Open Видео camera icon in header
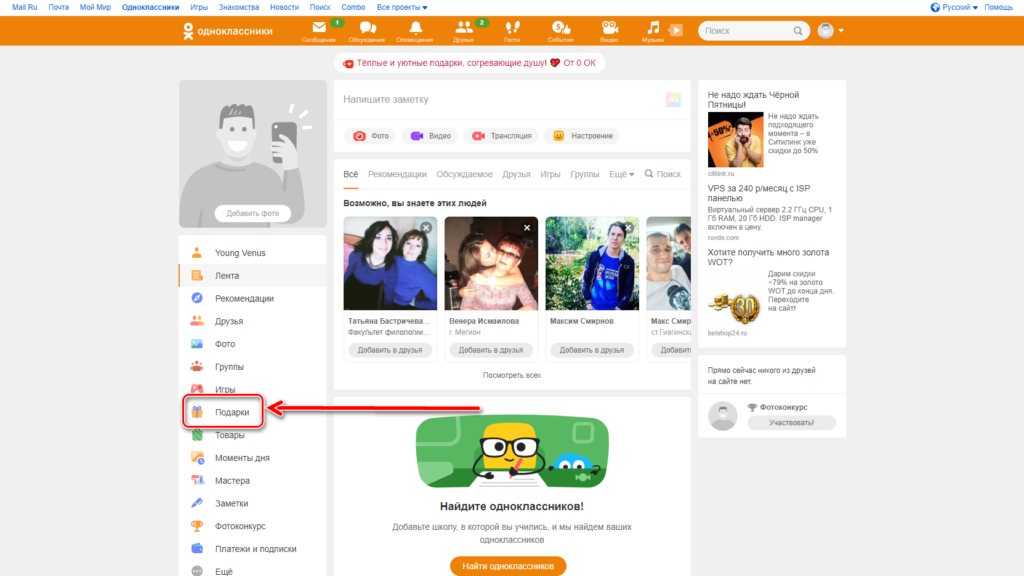 (x=609, y=29)
